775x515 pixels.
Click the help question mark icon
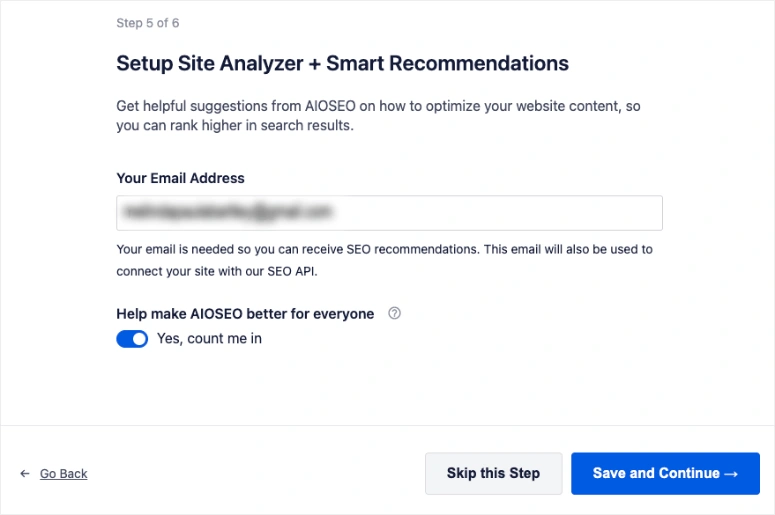395,313
